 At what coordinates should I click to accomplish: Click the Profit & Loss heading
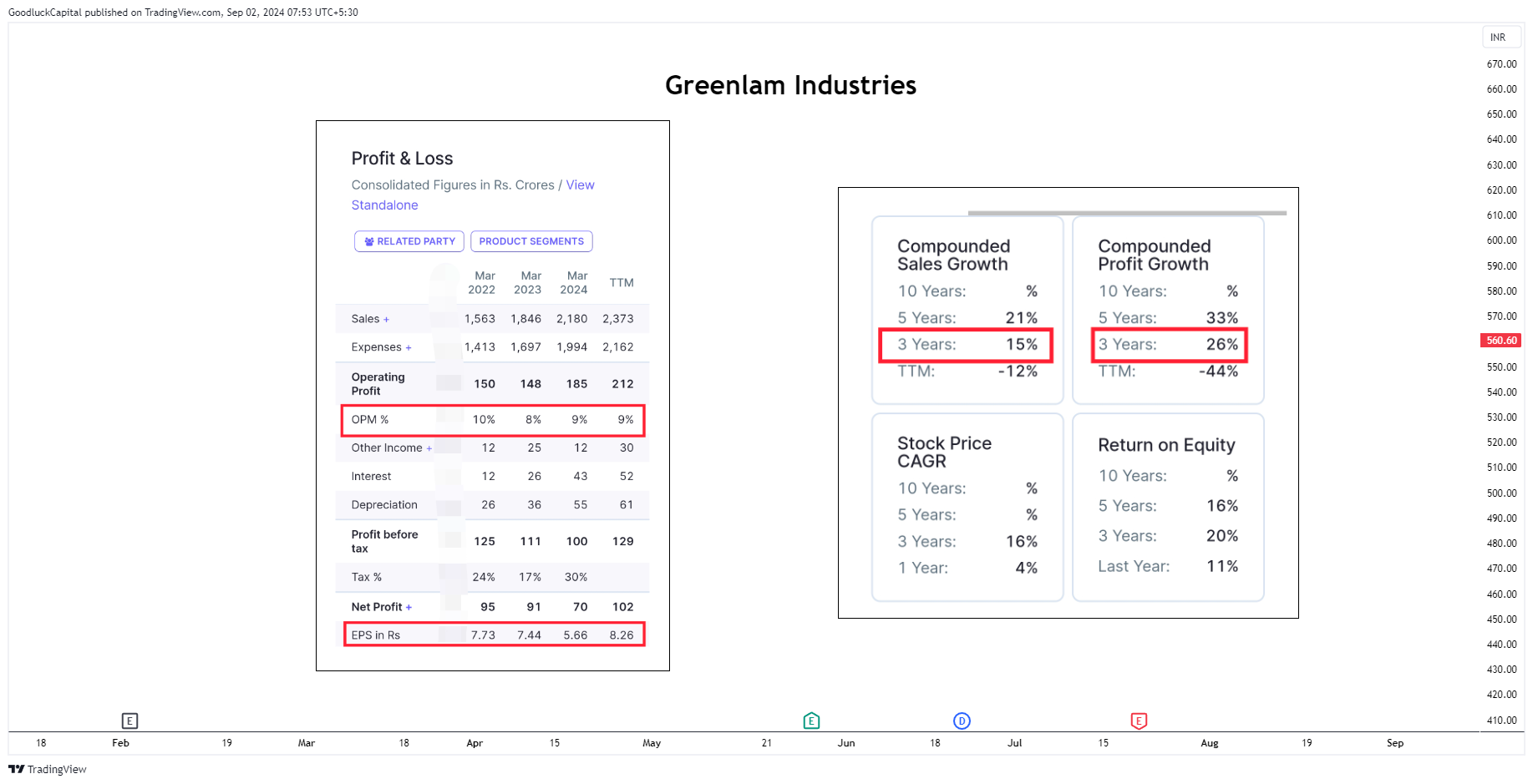tap(402, 159)
